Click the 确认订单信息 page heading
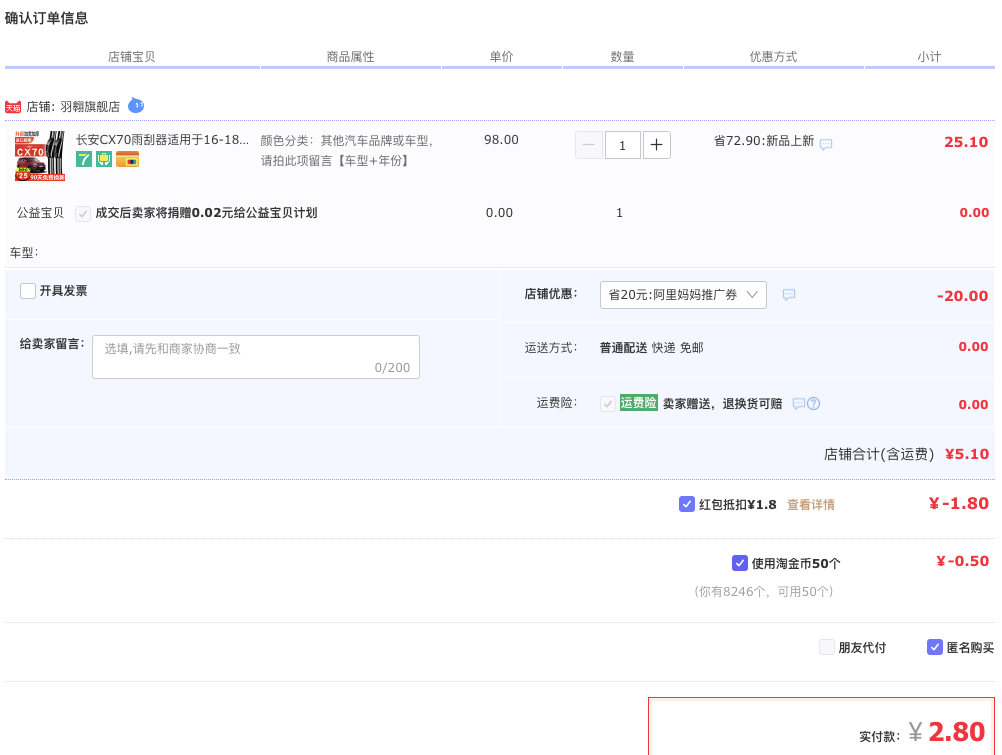The width and height of the screenshot is (1002, 755). pos(46,18)
